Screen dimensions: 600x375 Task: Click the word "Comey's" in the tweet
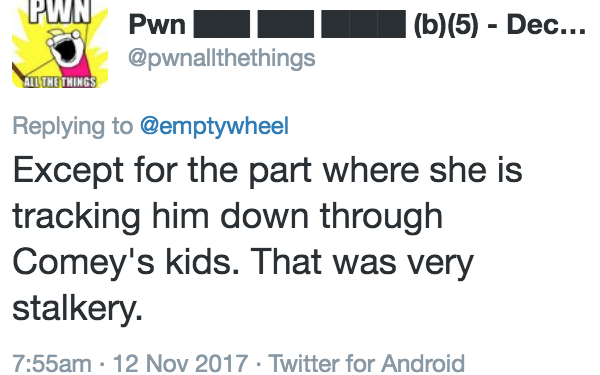[x=83, y=263]
